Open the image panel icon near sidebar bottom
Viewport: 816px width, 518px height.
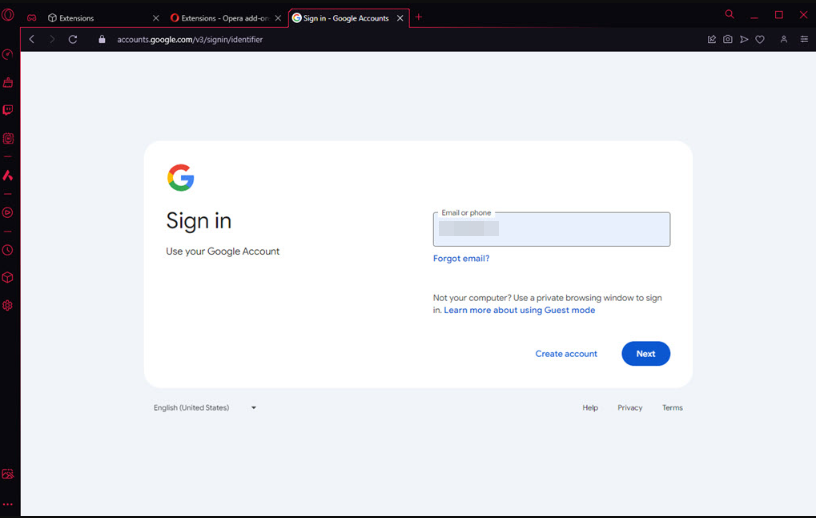coord(8,474)
